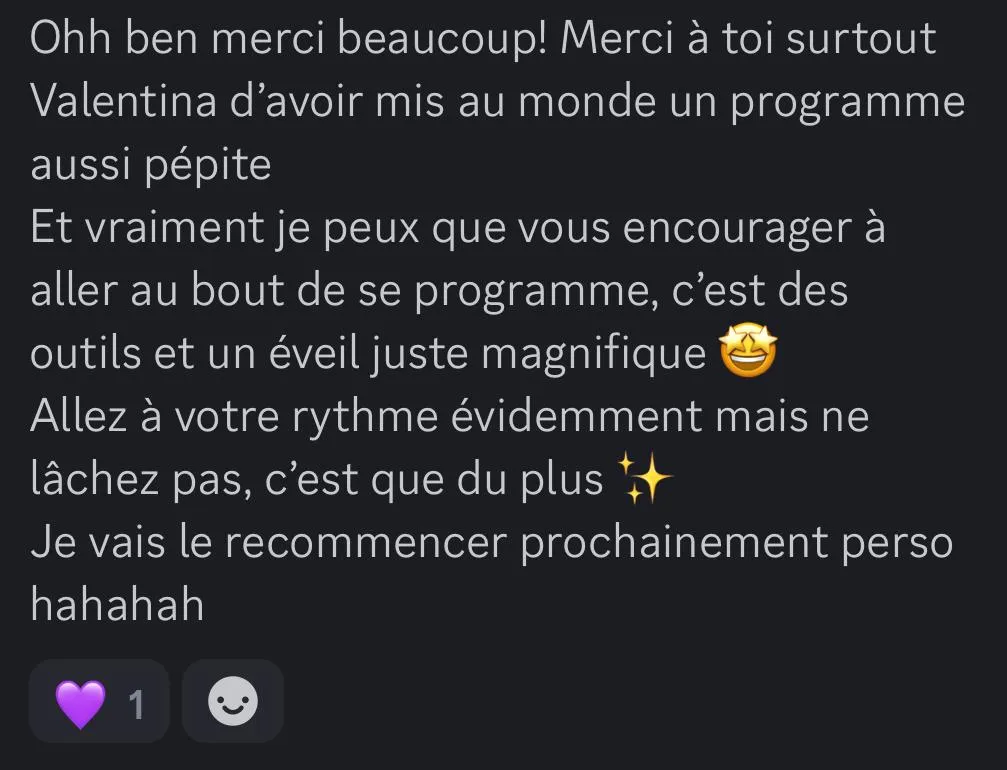
Task: Click the word 'surtout' on first line
Action: tap(861, 39)
